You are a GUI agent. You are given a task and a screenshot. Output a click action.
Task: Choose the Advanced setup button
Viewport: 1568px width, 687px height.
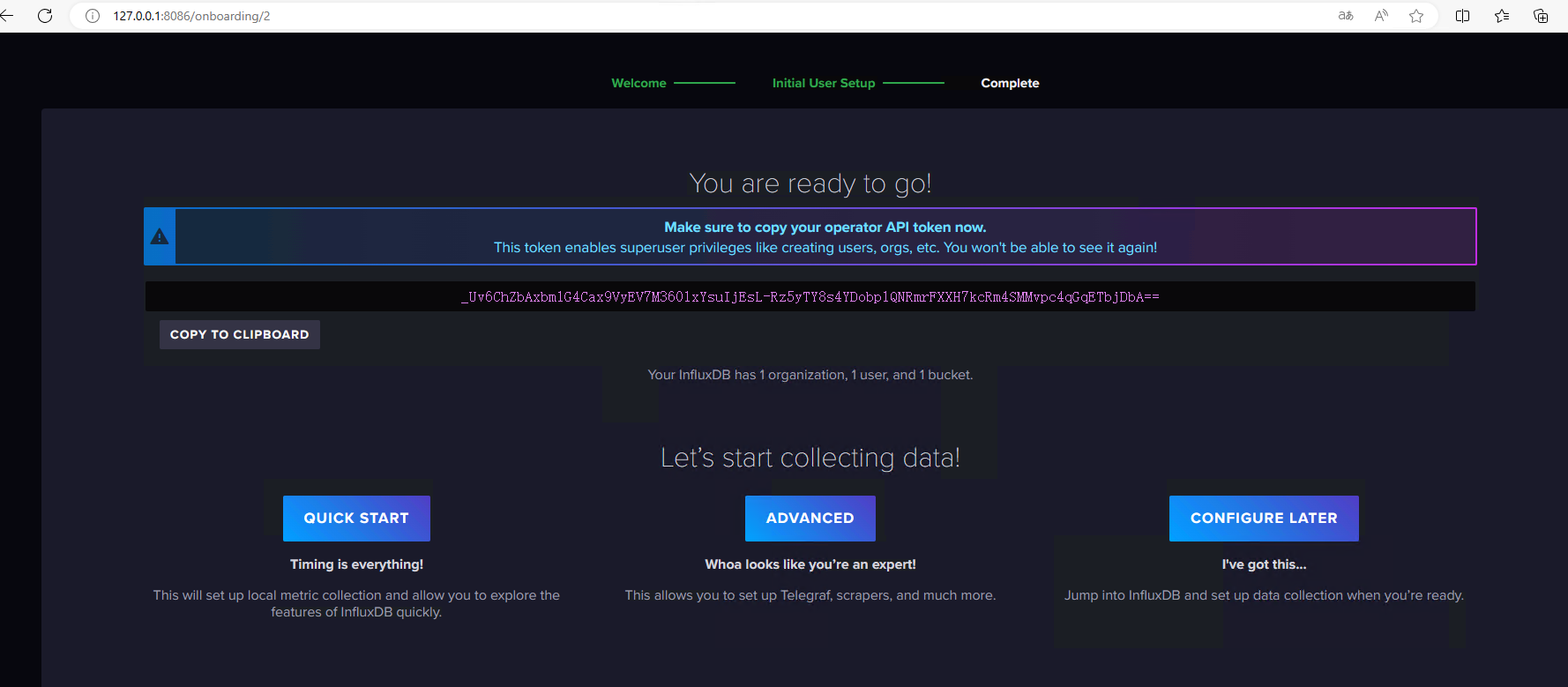(x=810, y=519)
